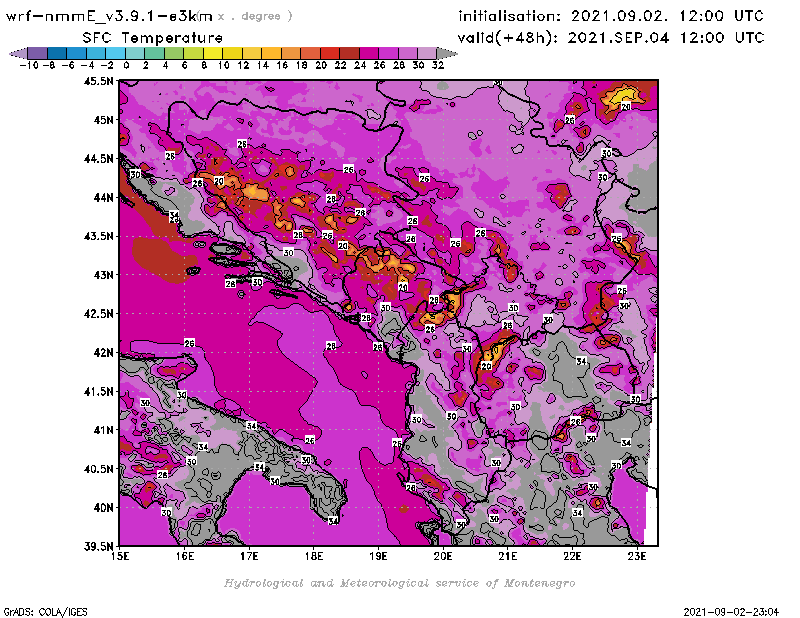Select the initialisation date text line
The height and width of the screenshot is (618, 800).
coord(611,16)
